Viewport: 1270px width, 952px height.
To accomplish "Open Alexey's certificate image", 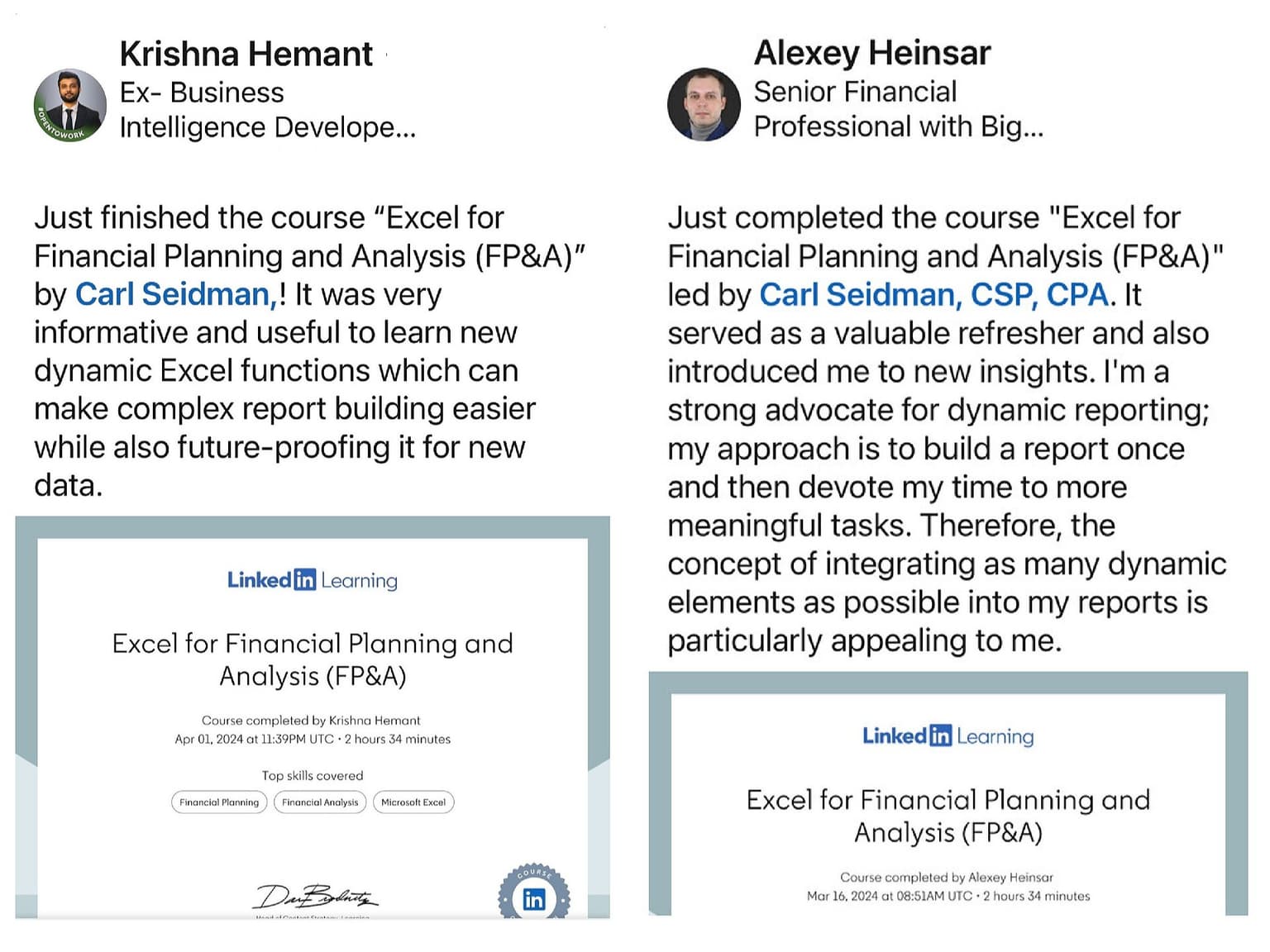I will click(x=948, y=793).
